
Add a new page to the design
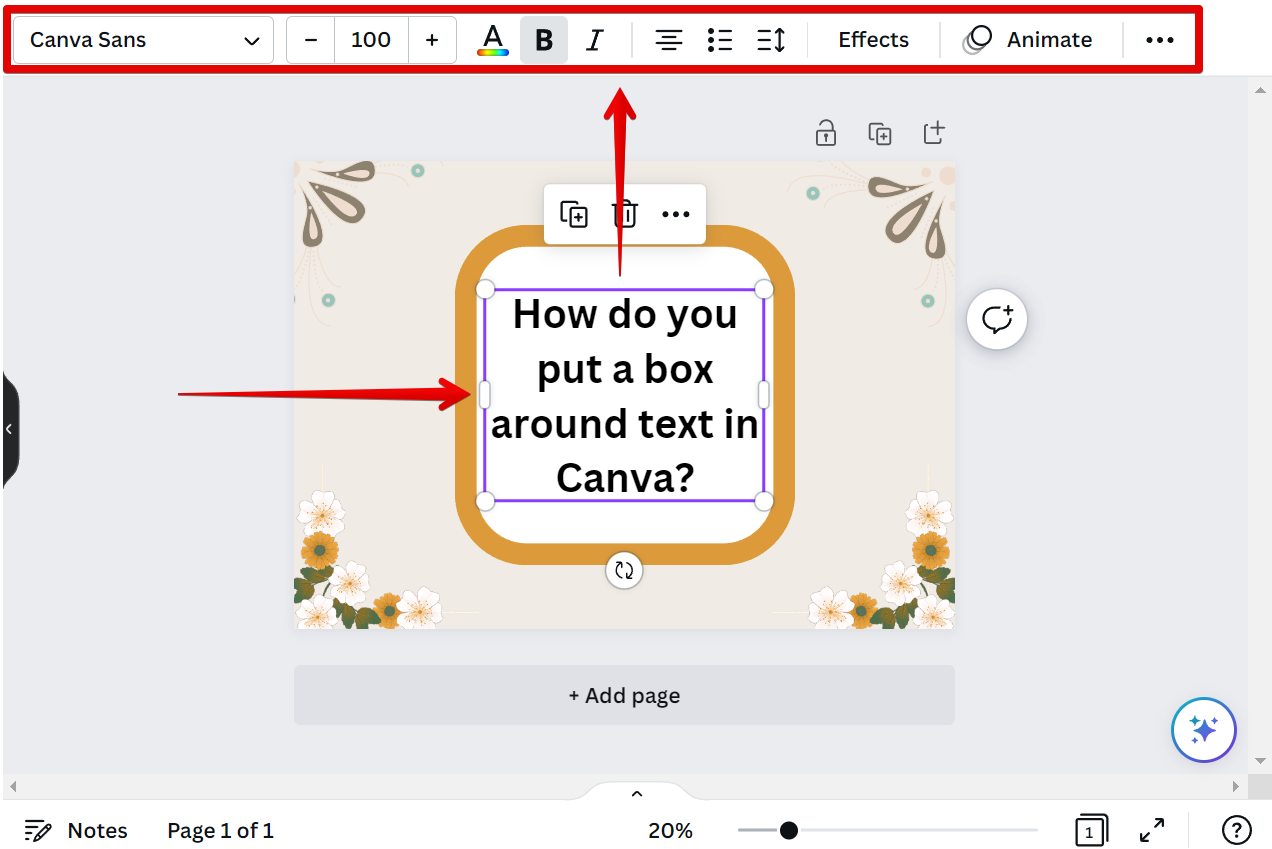[624, 694]
